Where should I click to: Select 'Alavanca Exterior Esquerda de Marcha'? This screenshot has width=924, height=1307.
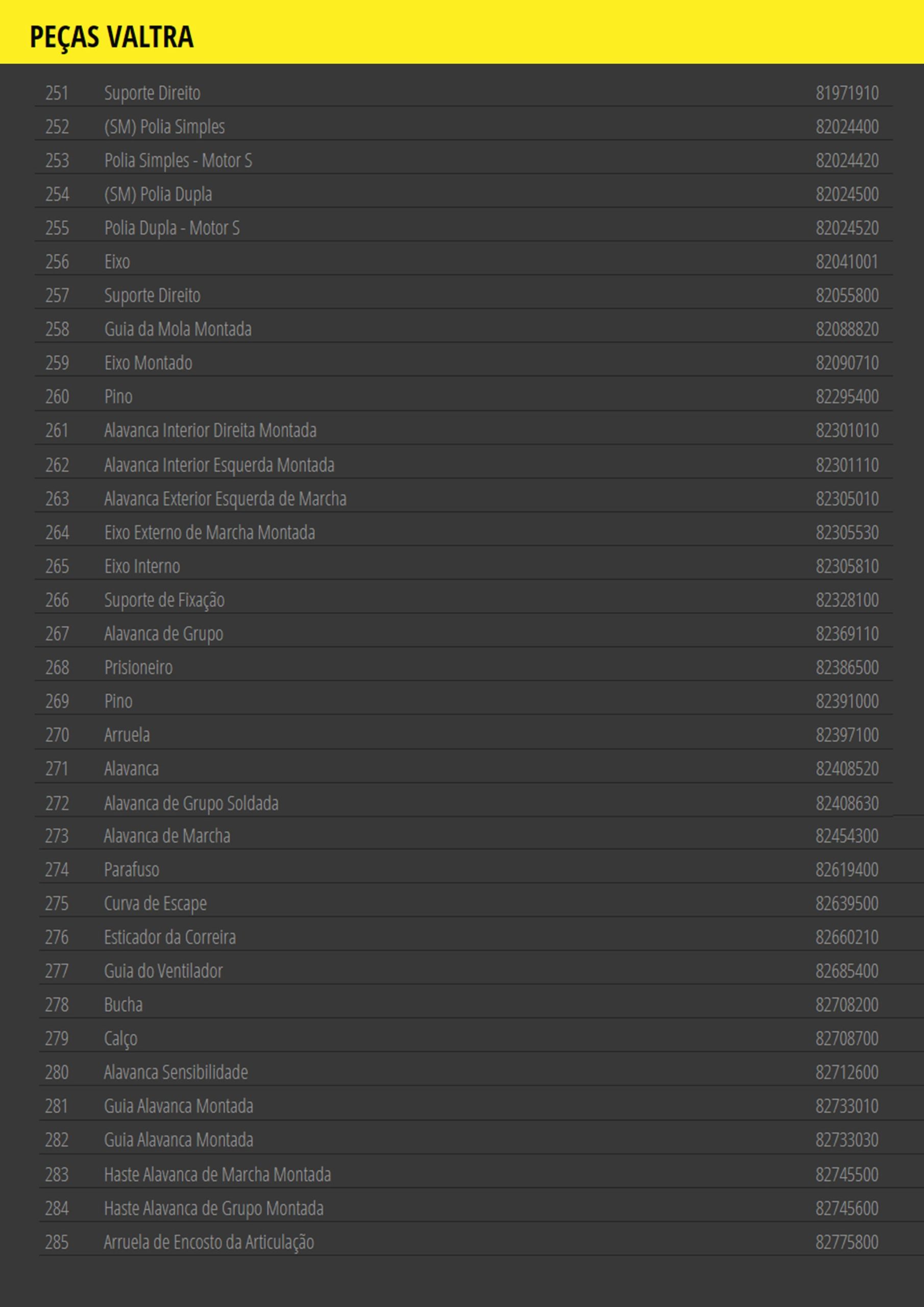[x=226, y=499]
